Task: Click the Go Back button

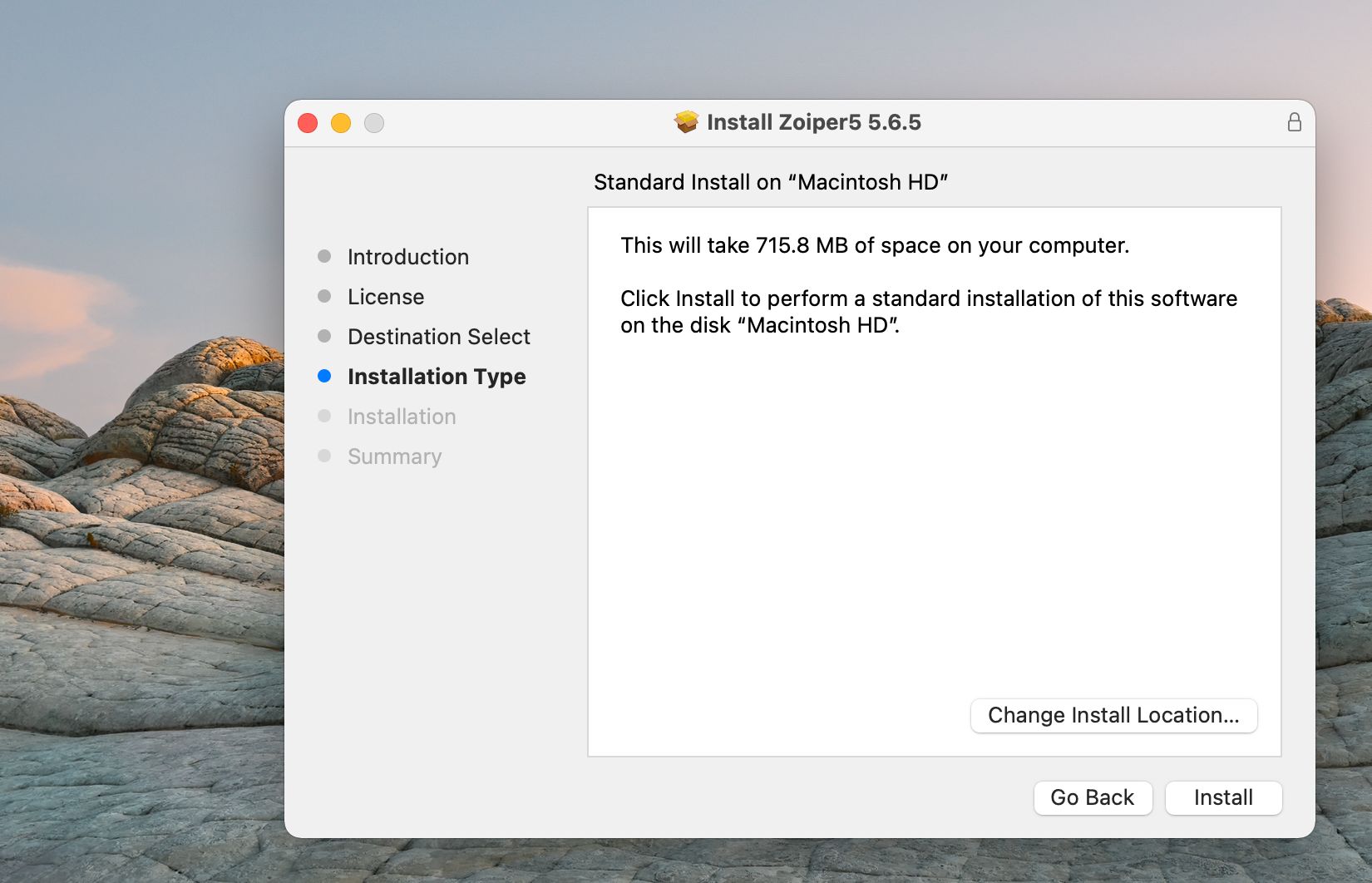Action: click(x=1093, y=797)
